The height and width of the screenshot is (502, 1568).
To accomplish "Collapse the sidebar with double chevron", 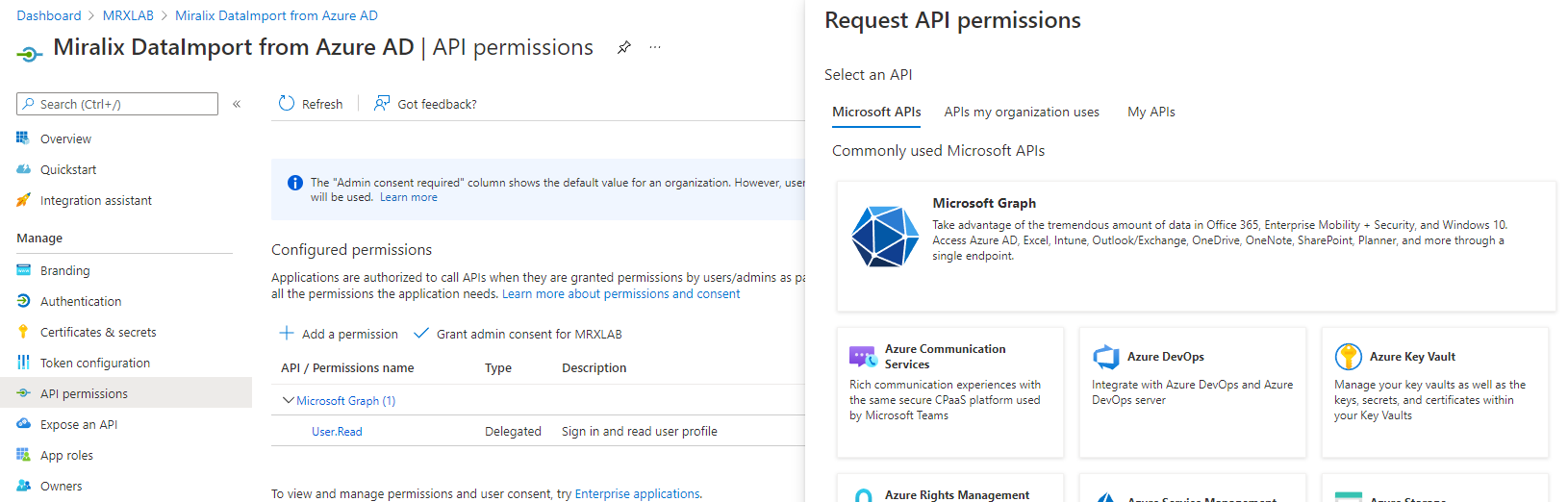I will pos(237,104).
